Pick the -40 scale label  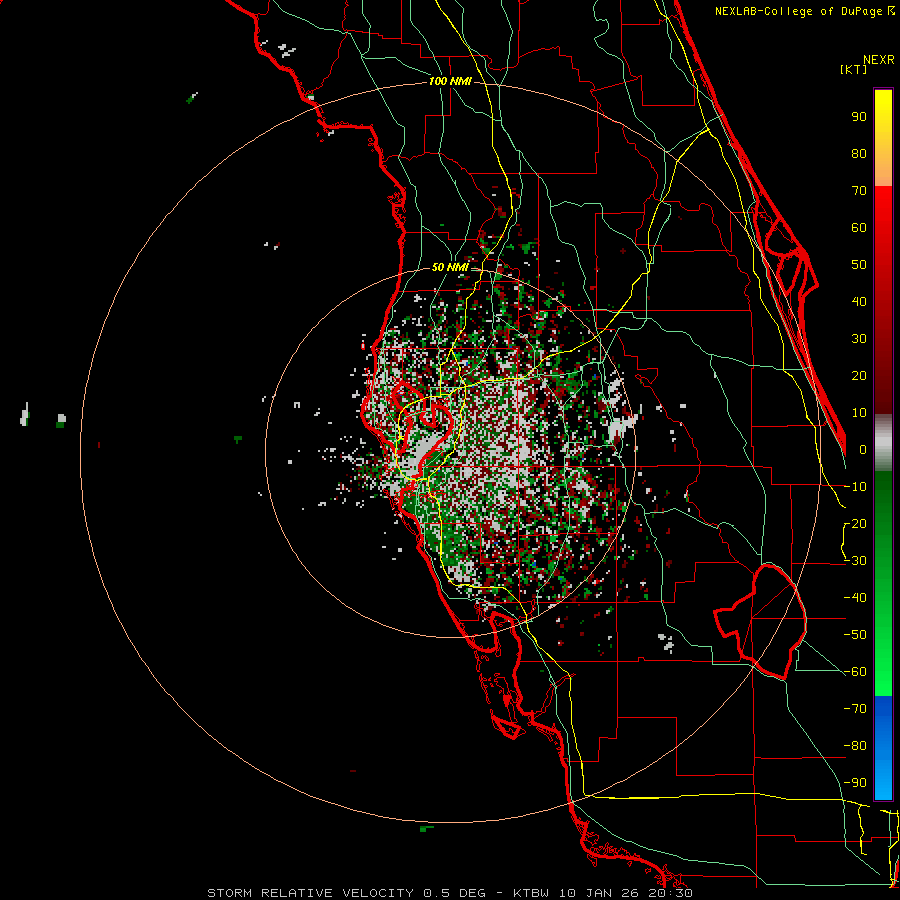pos(855,598)
